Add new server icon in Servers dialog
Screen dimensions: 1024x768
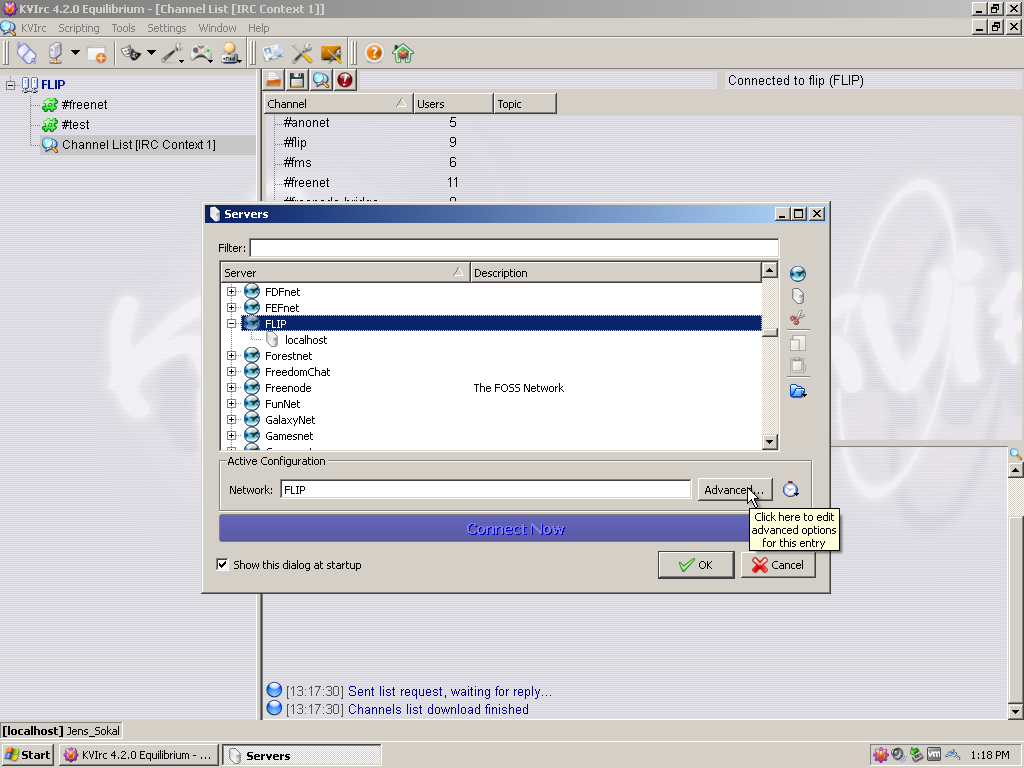pos(797,296)
